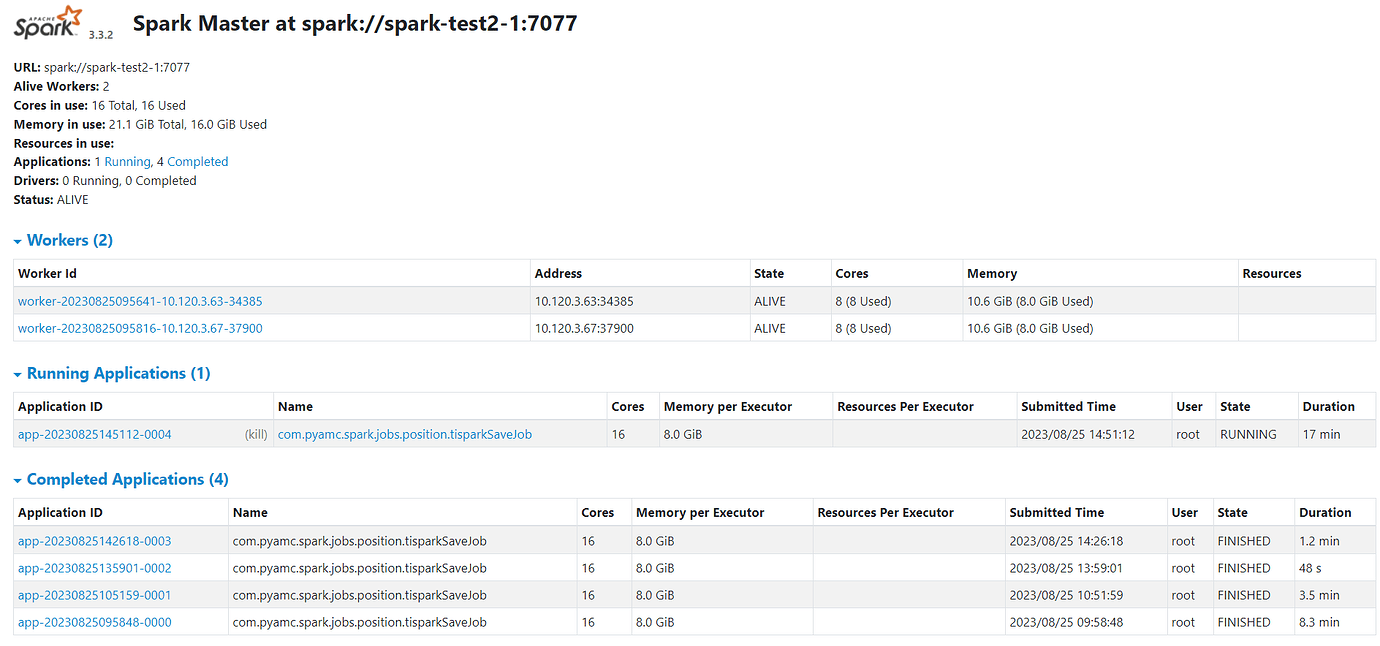
Task: Click the "Drivers: 0 Running, 0 Completed" line
Action: (105, 181)
